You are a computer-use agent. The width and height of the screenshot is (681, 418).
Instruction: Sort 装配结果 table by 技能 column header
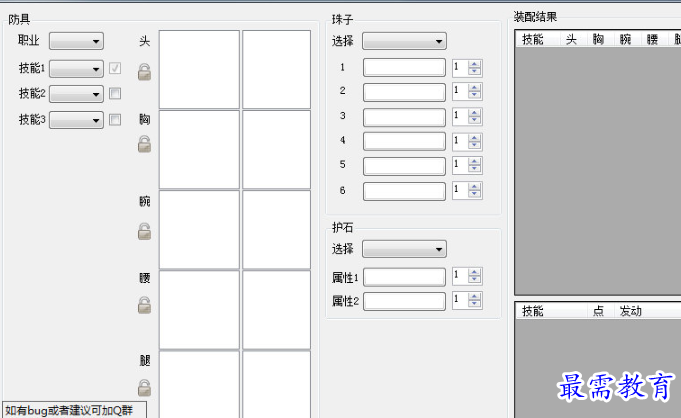coord(538,39)
